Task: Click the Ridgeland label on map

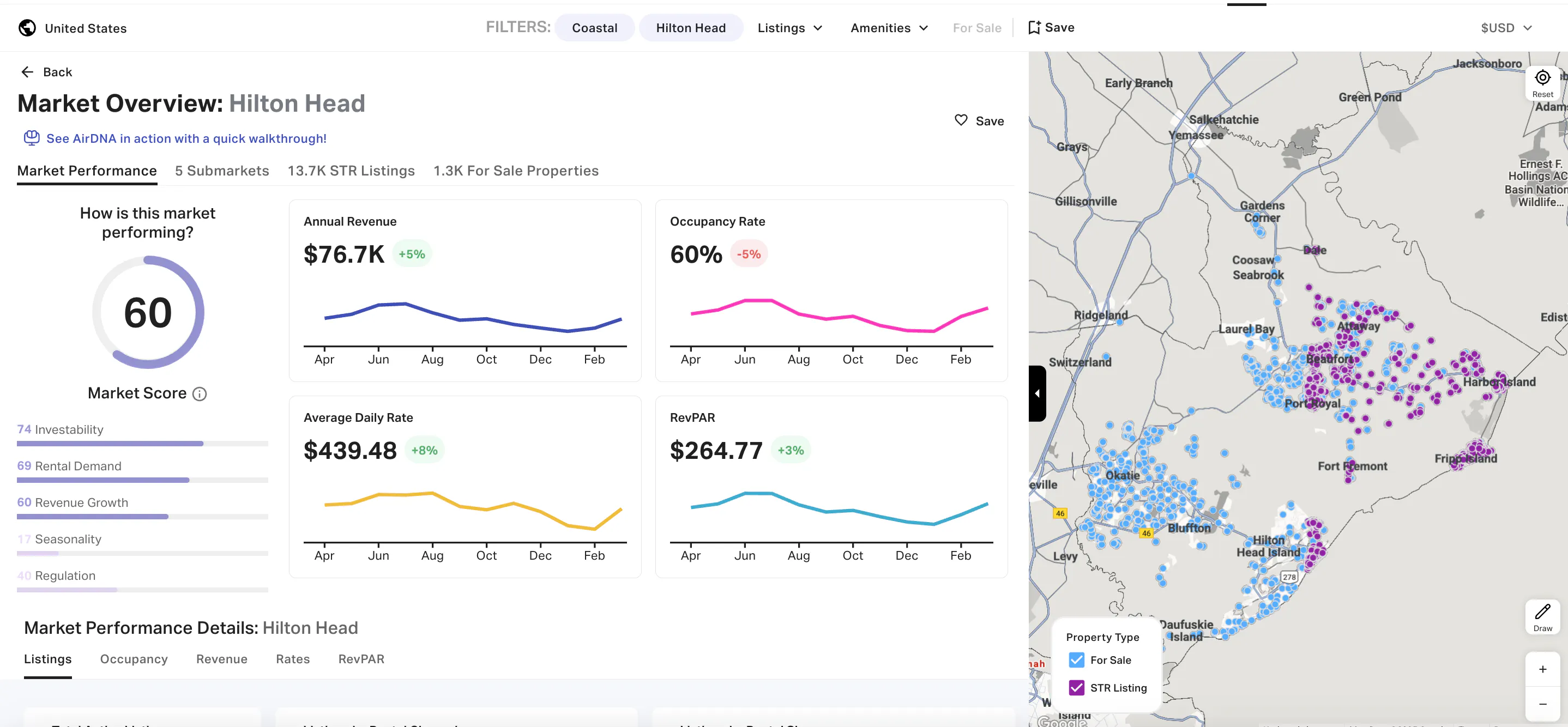Action: [x=1101, y=315]
